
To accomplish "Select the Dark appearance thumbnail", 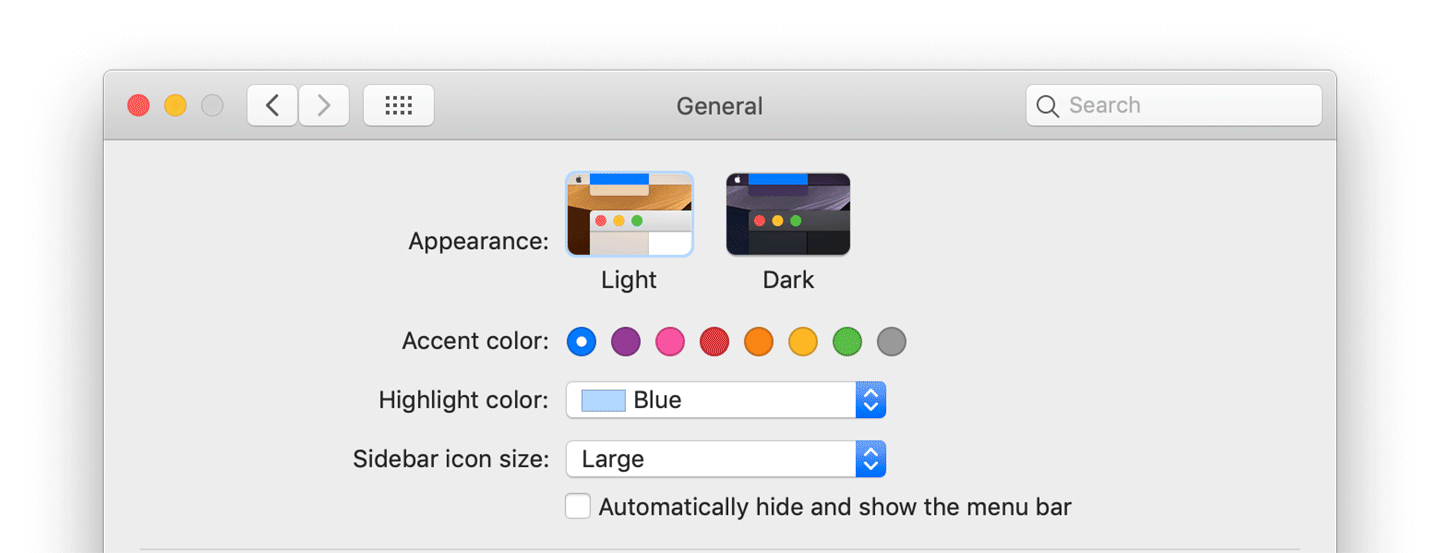I will (x=788, y=214).
